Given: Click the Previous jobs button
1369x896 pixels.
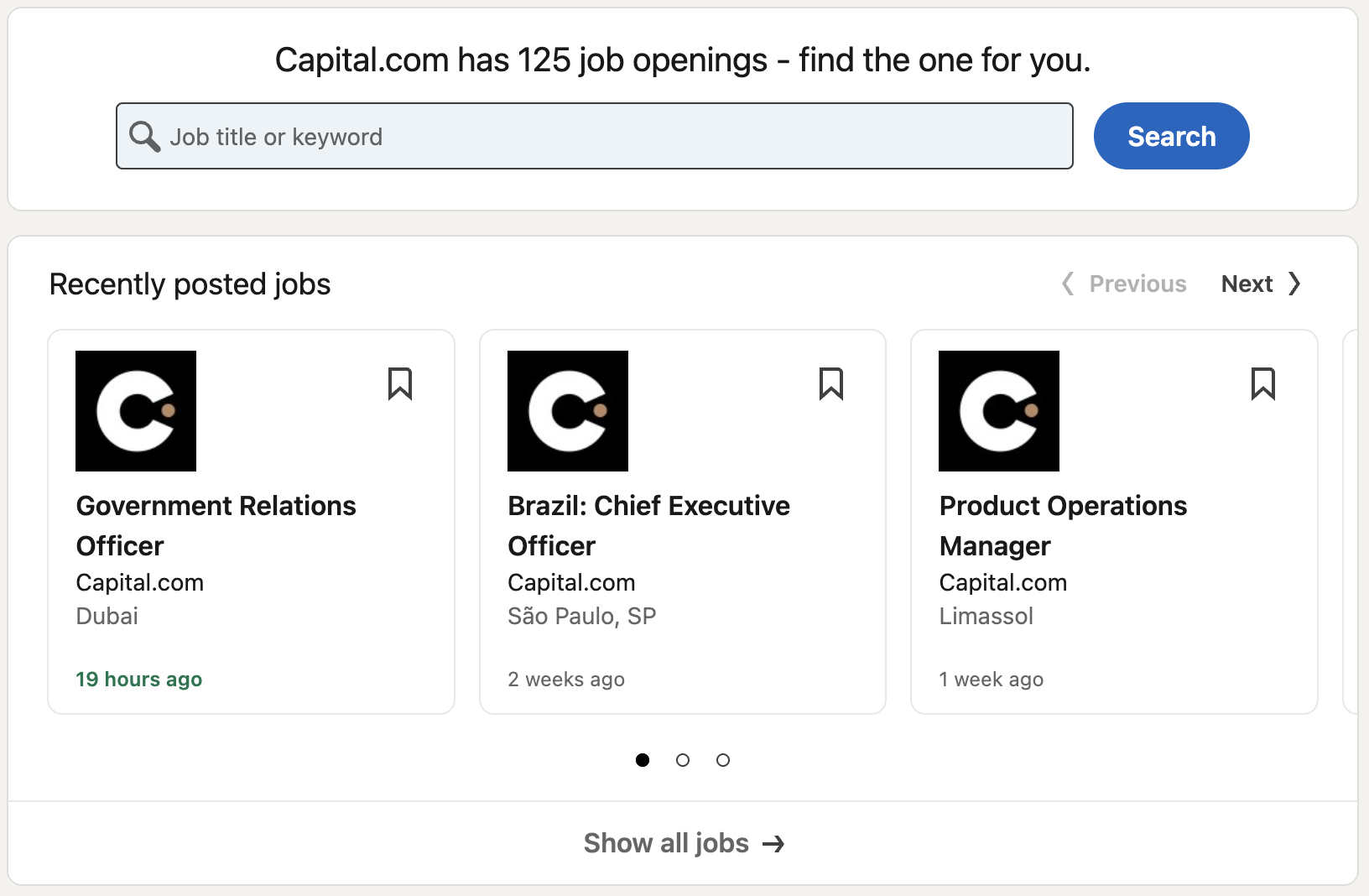Looking at the screenshot, I should click(1125, 284).
